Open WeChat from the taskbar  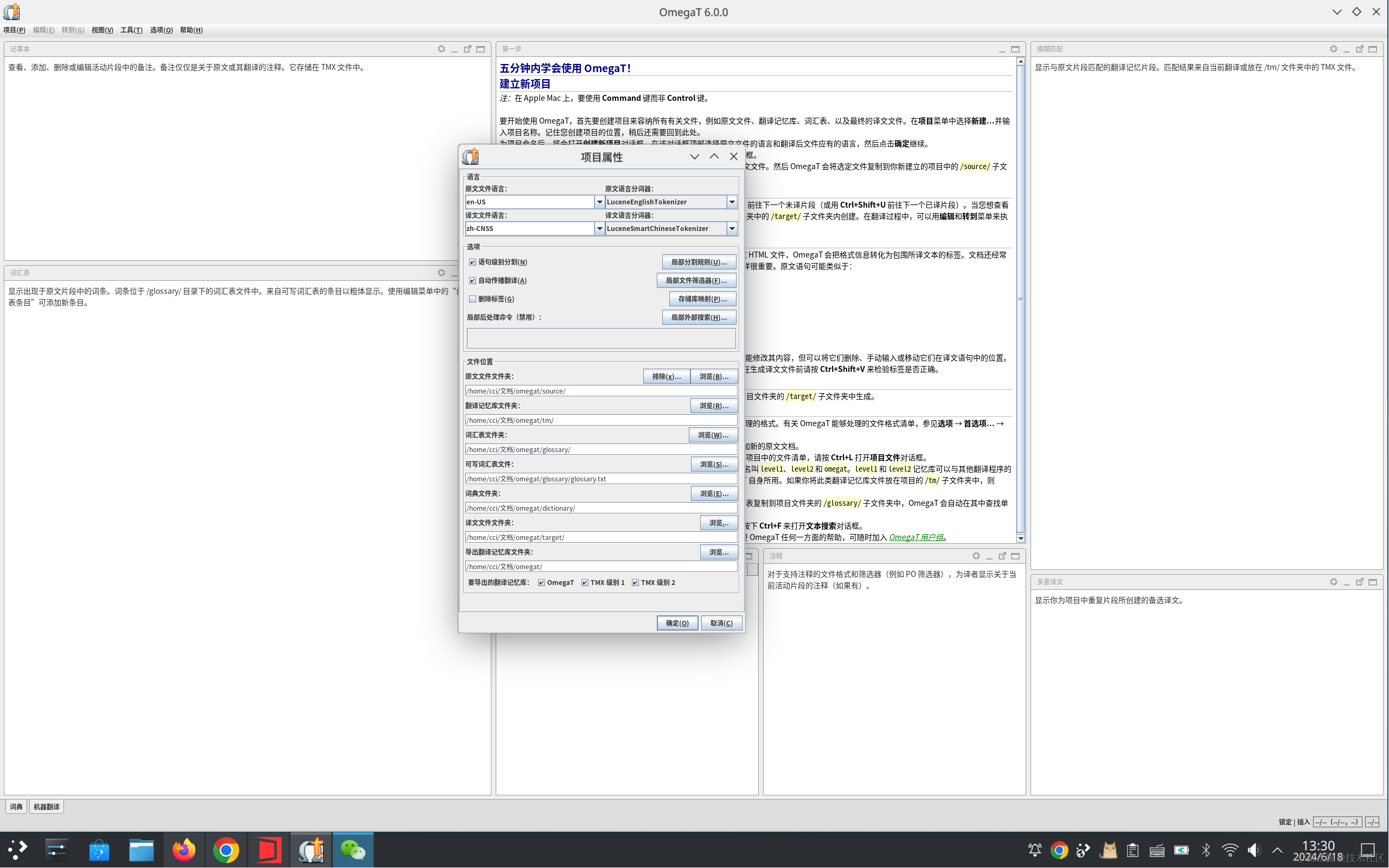click(x=353, y=850)
